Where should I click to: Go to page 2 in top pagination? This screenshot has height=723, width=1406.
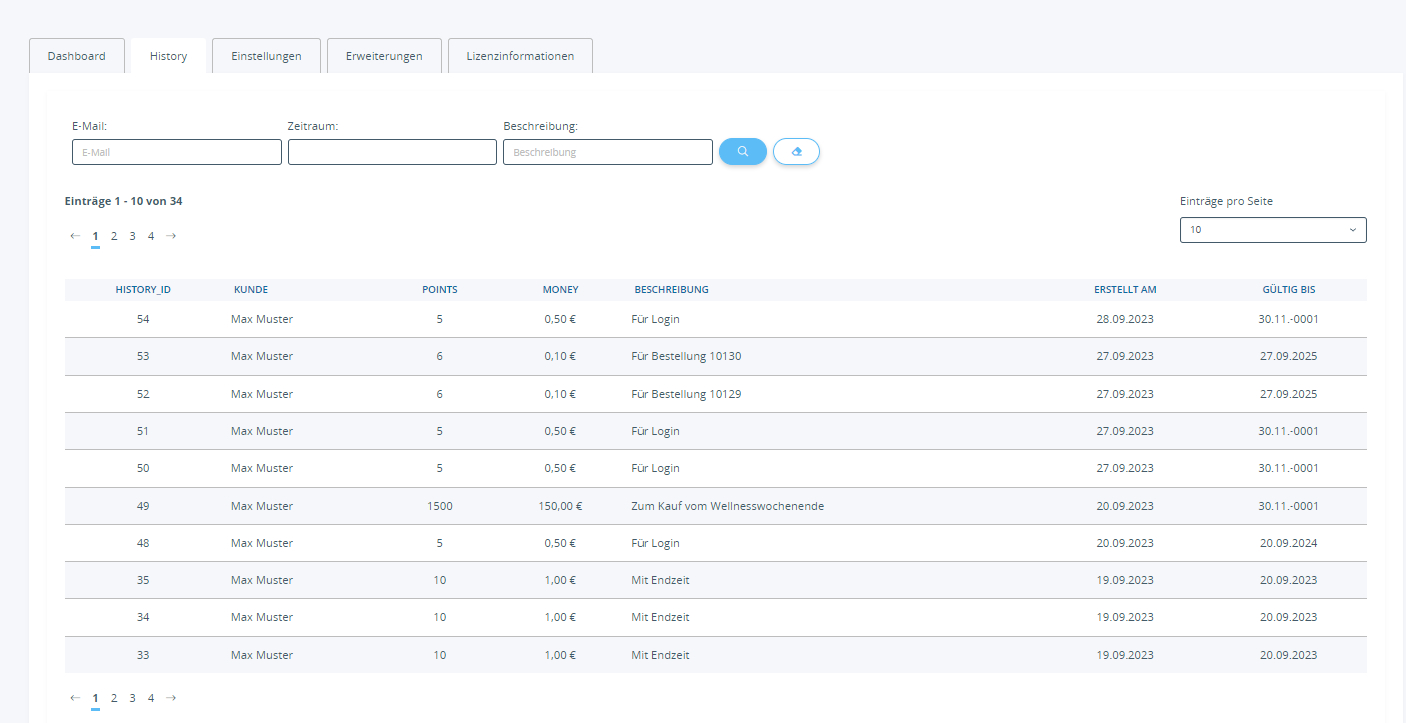pyautogui.click(x=113, y=235)
